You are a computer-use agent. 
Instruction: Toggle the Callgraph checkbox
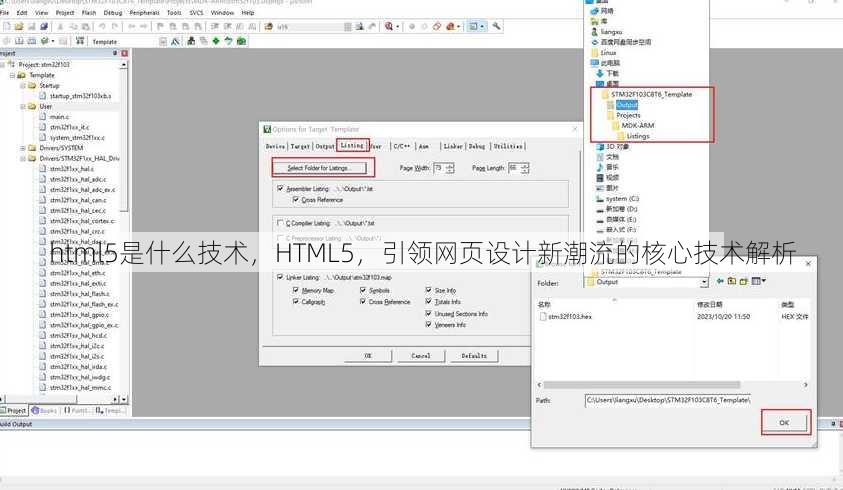296,302
